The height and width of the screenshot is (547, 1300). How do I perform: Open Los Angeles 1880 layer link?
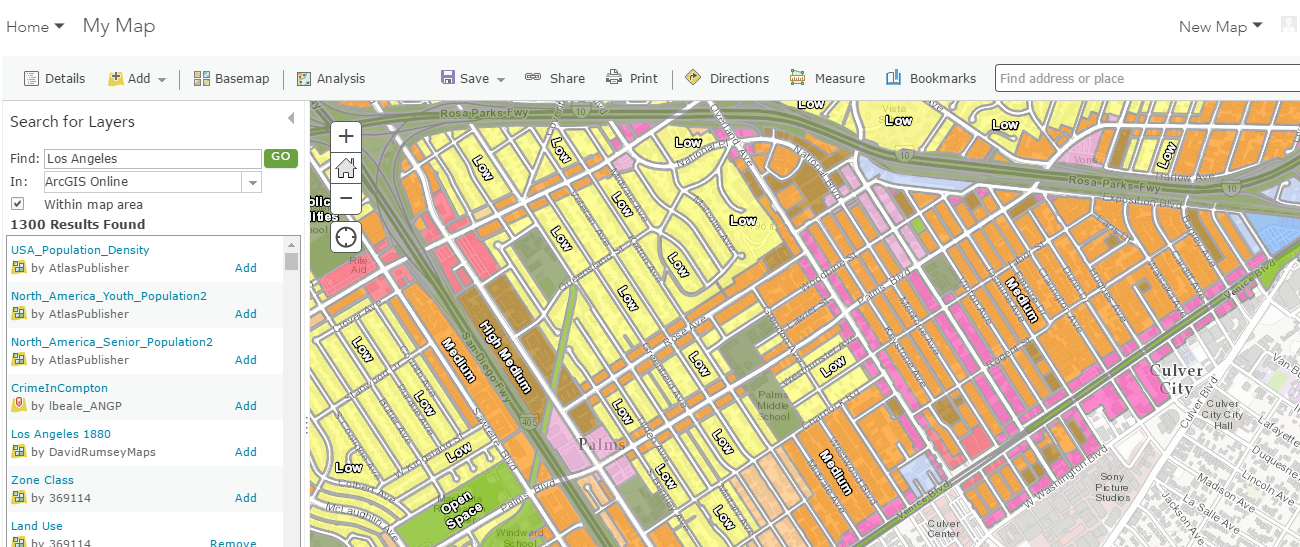tap(61, 434)
